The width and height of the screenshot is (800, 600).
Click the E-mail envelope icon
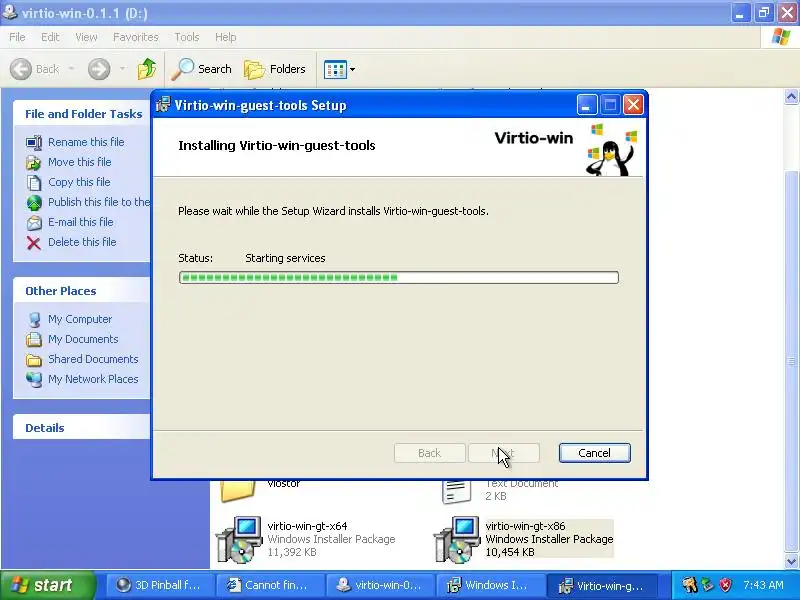[34, 222]
